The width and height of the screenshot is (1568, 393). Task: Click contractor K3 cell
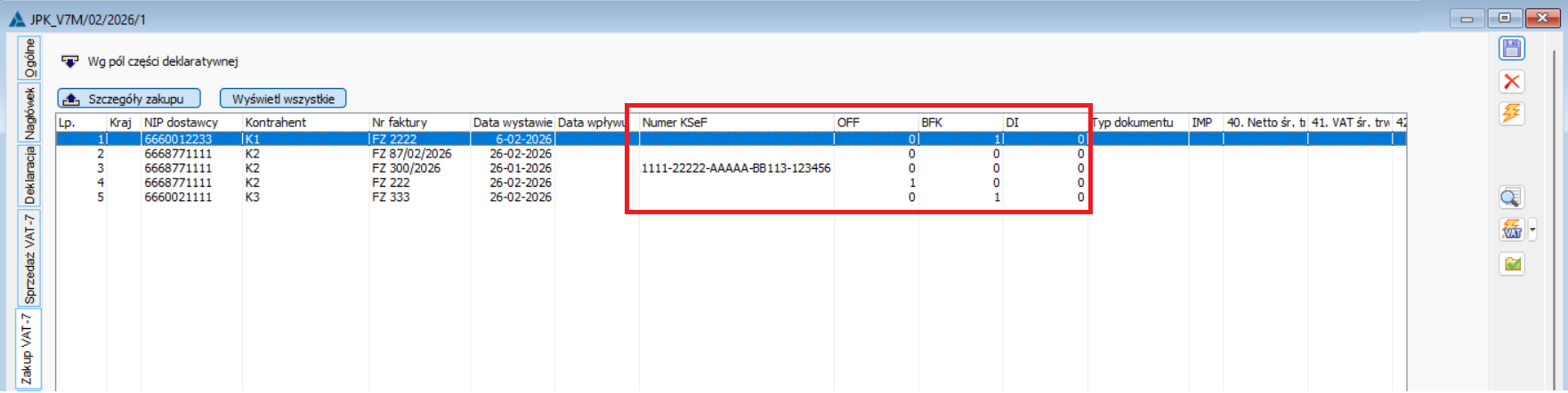[253, 197]
